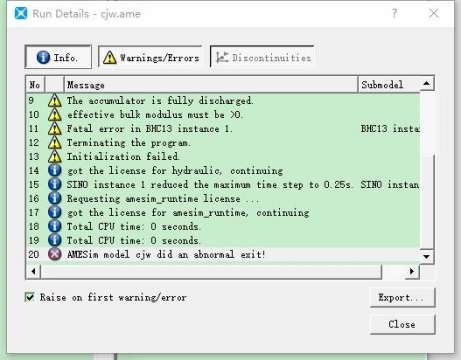
Task: Click warning icon for Fatal error row 11
Action: pyautogui.click(x=55, y=129)
